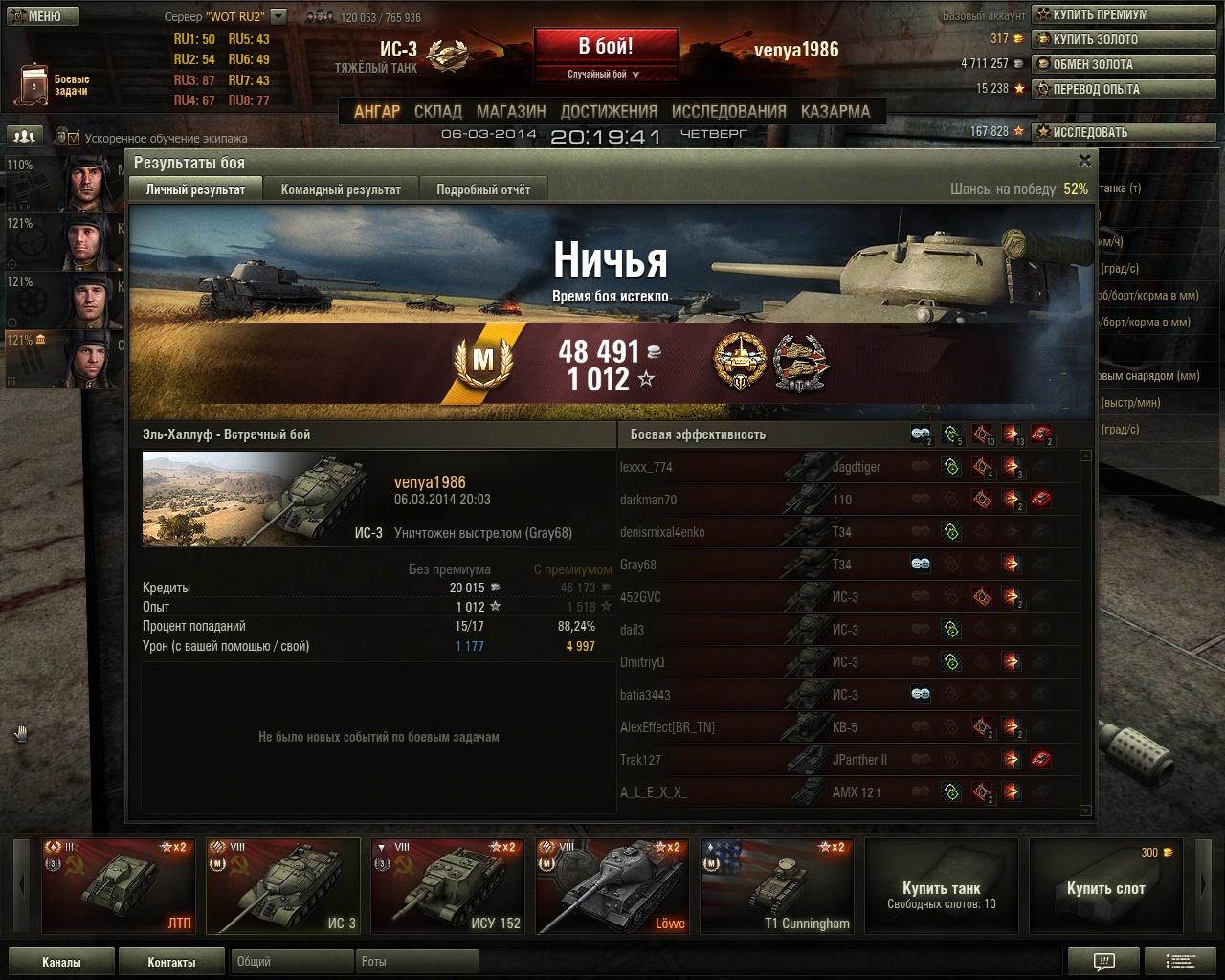Select the Löwe tank in carousel

pos(612,886)
